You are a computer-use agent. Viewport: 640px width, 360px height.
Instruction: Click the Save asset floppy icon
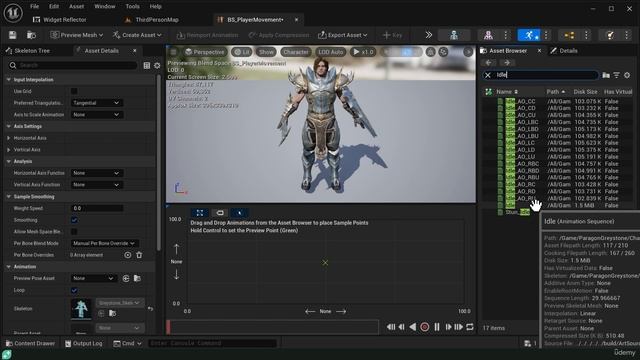[x=12, y=35]
